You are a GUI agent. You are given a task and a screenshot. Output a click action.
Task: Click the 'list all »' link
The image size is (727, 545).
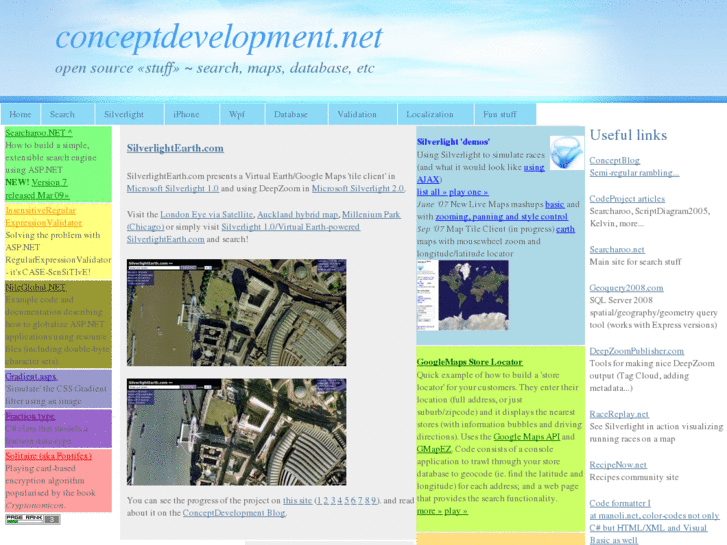click(x=432, y=192)
